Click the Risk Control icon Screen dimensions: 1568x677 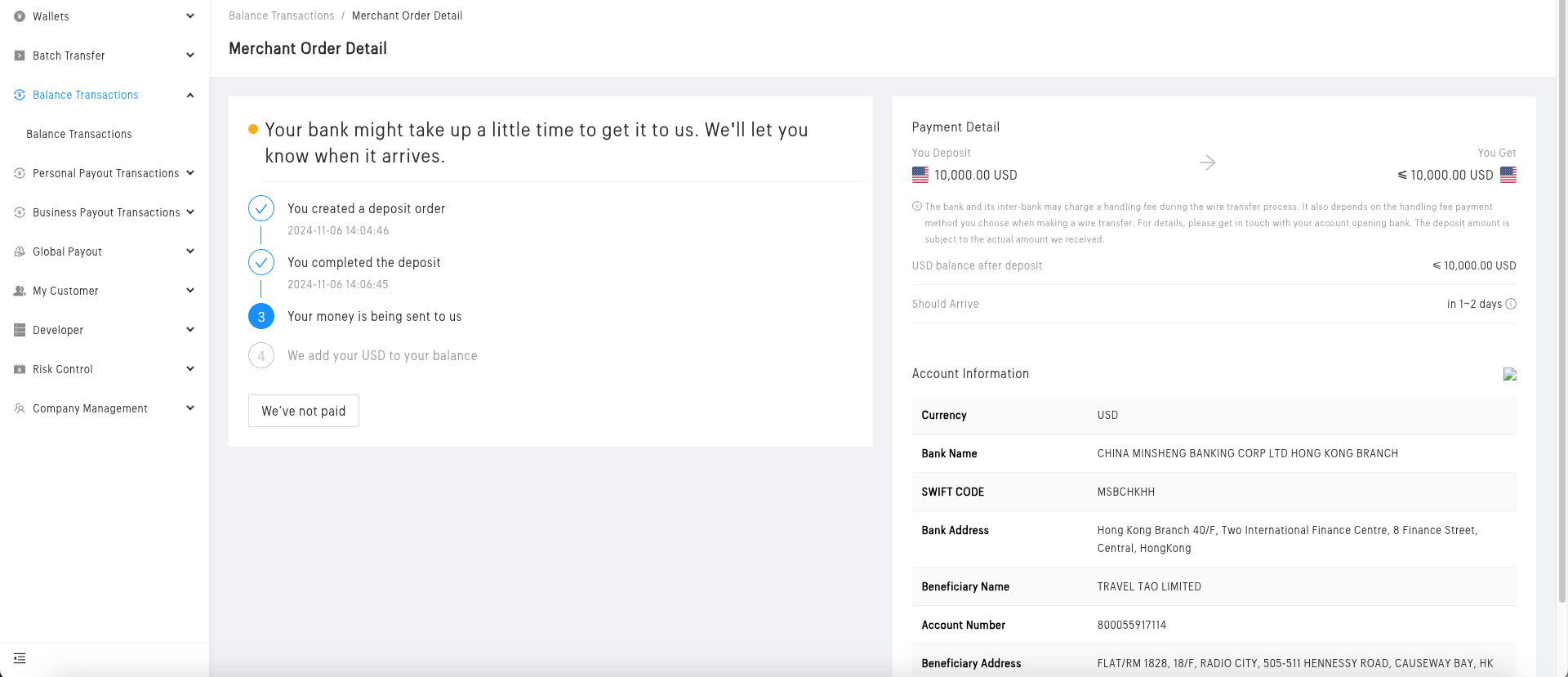(x=20, y=369)
